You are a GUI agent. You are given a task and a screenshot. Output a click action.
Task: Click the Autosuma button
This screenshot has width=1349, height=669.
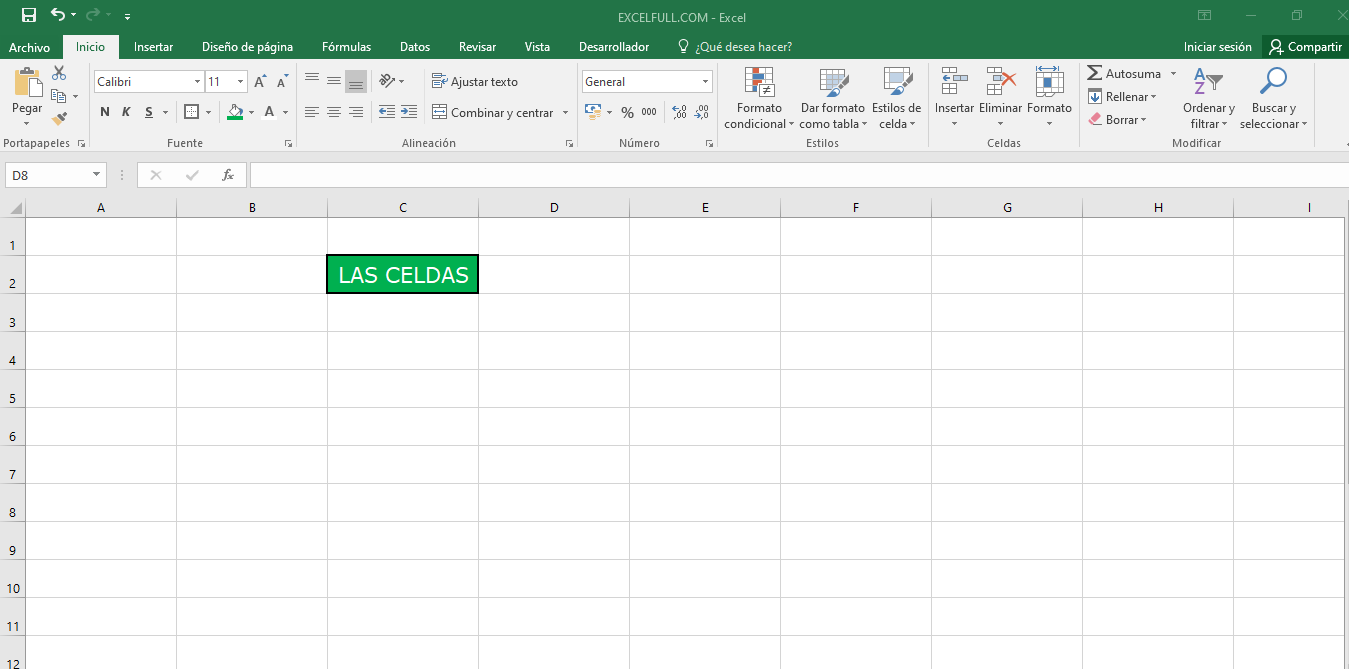[x=1124, y=74]
